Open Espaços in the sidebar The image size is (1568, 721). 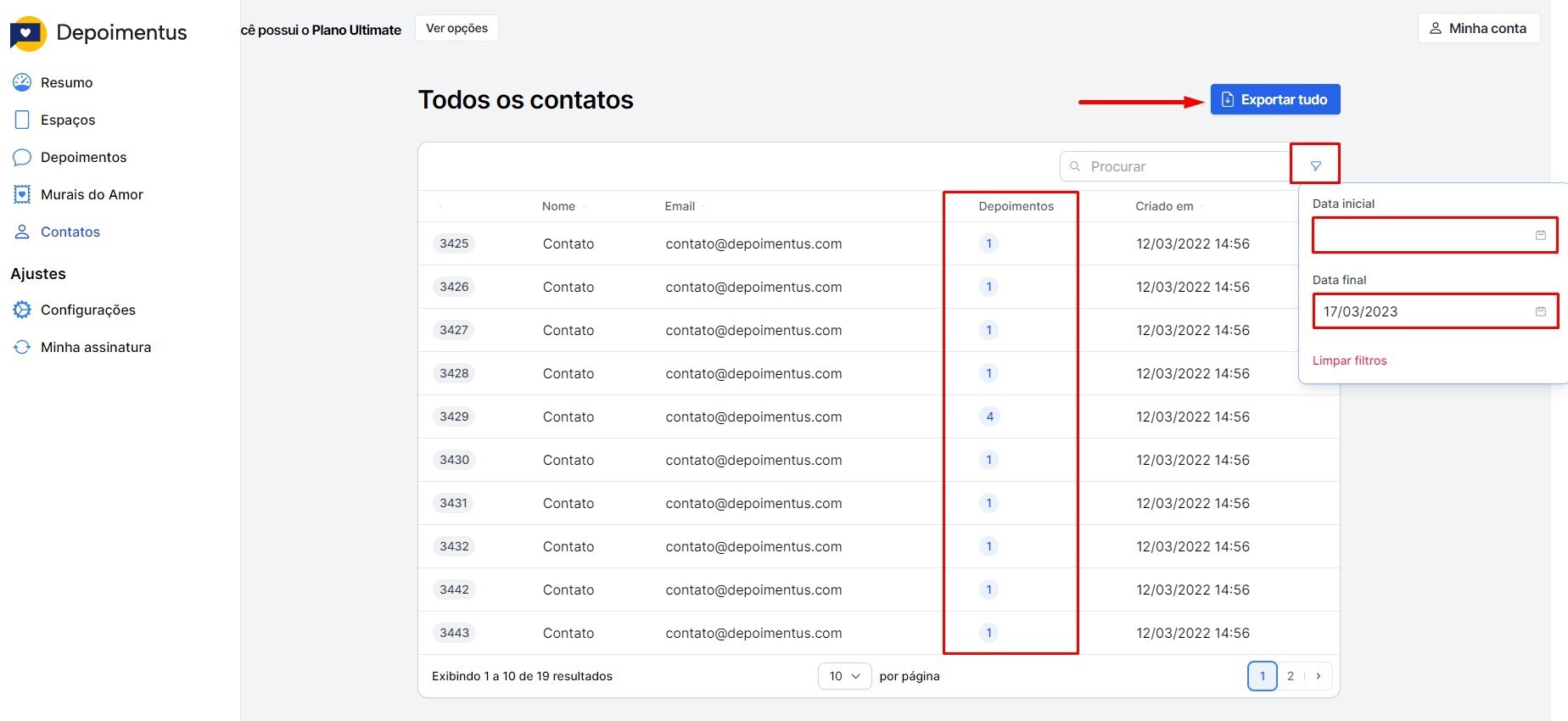(68, 120)
